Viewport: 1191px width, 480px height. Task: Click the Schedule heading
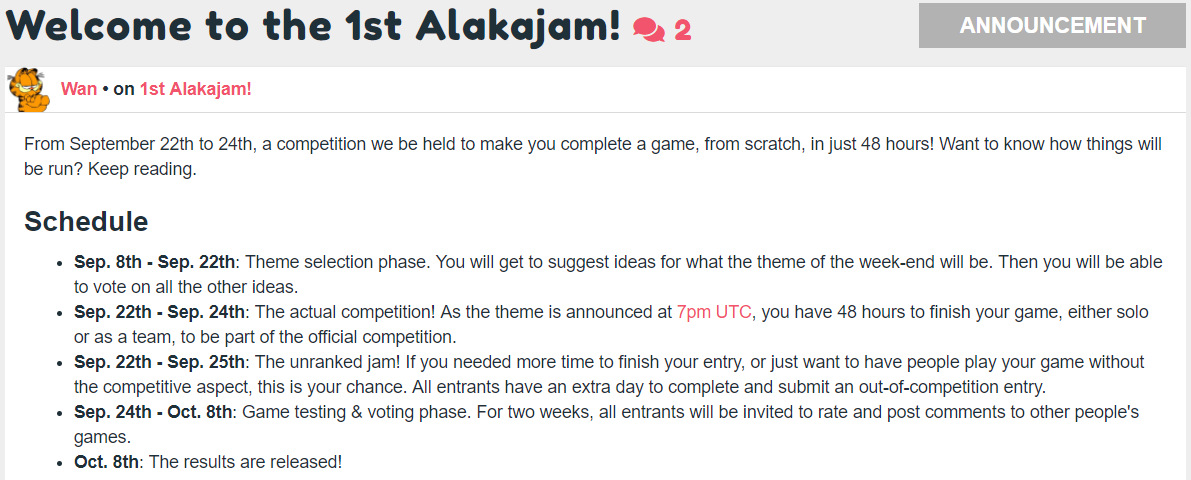tap(86, 221)
